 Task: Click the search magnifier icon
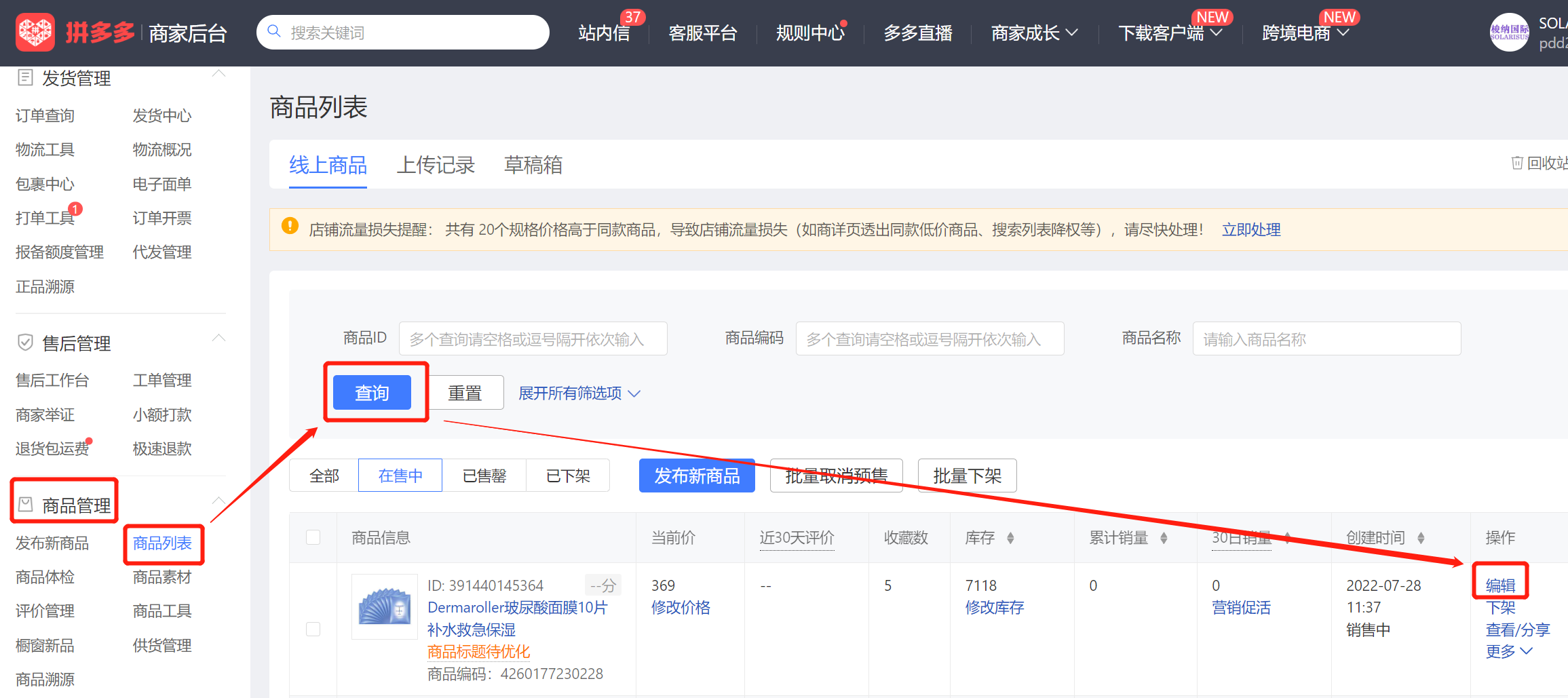click(274, 31)
